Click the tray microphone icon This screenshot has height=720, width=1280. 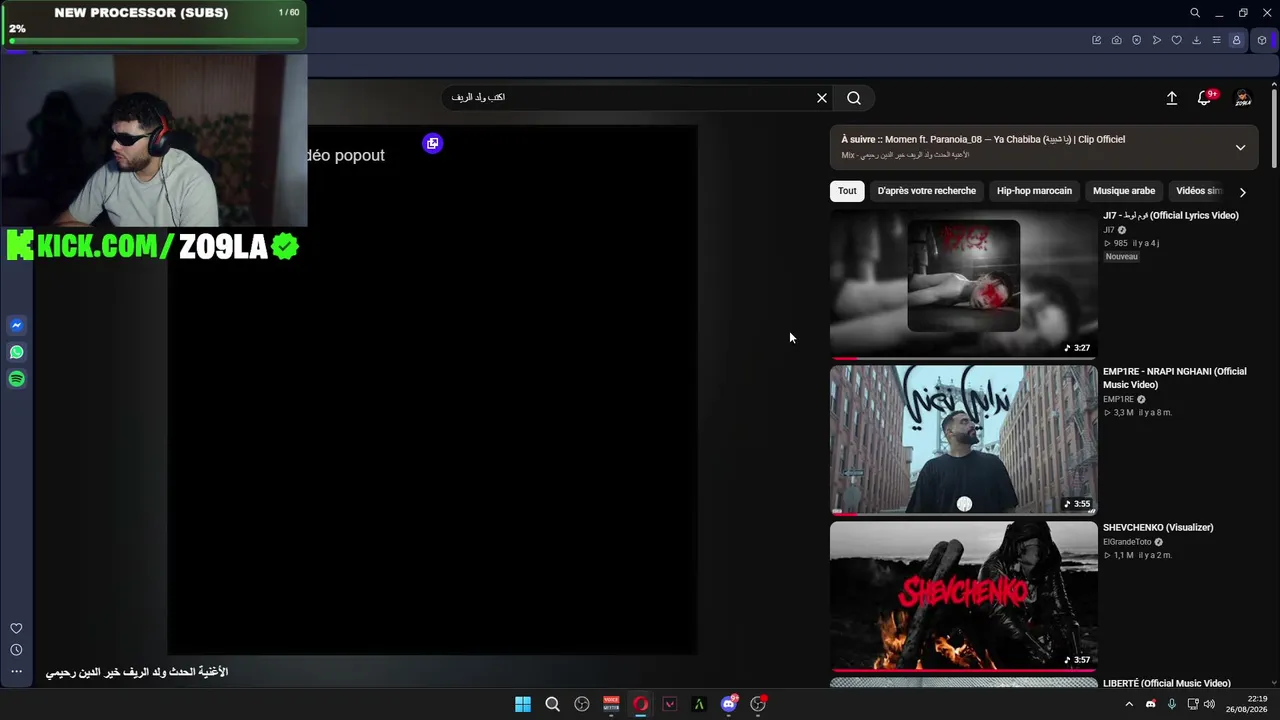pos(1171,704)
